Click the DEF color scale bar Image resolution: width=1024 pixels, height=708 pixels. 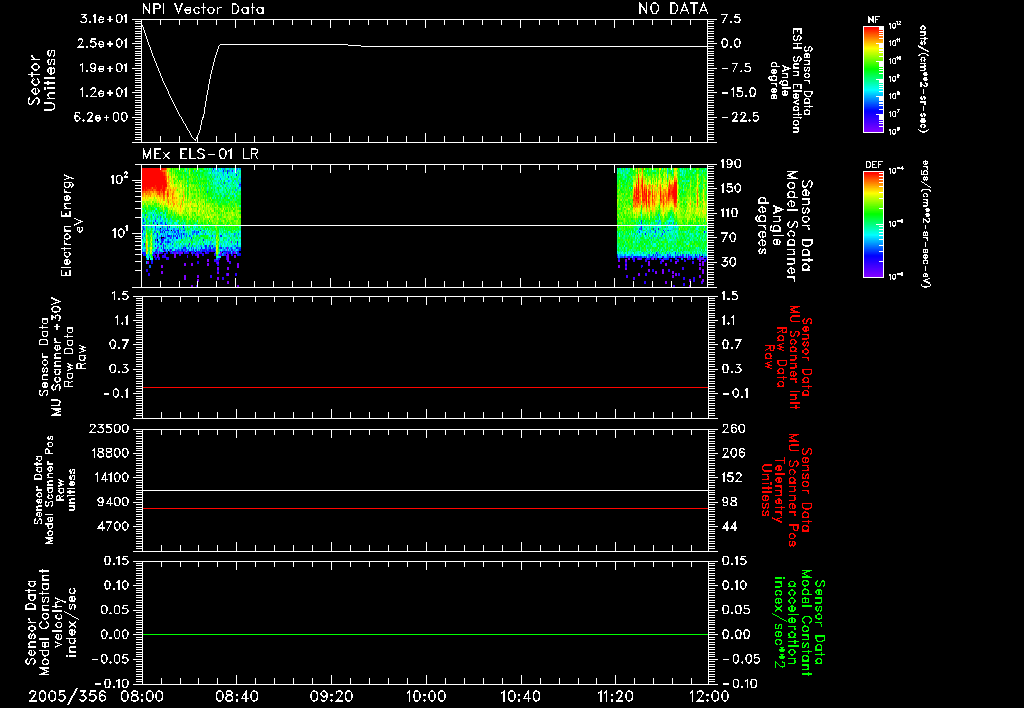(873, 224)
